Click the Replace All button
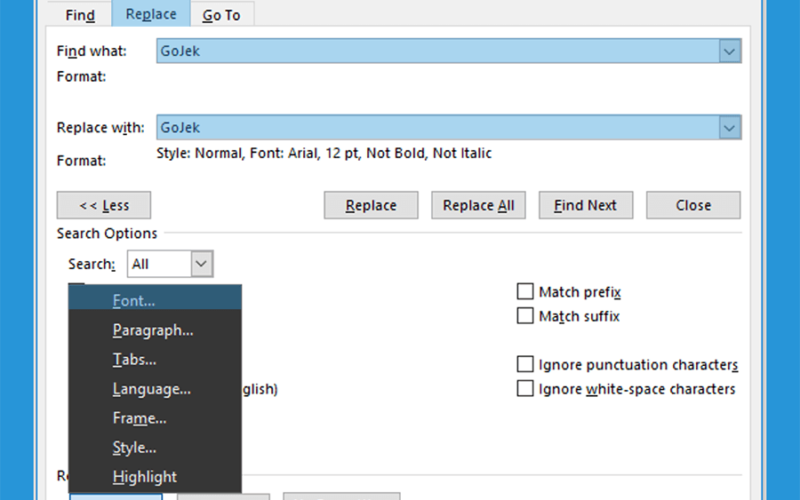Image resolution: width=800 pixels, height=500 pixels. click(479, 205)
